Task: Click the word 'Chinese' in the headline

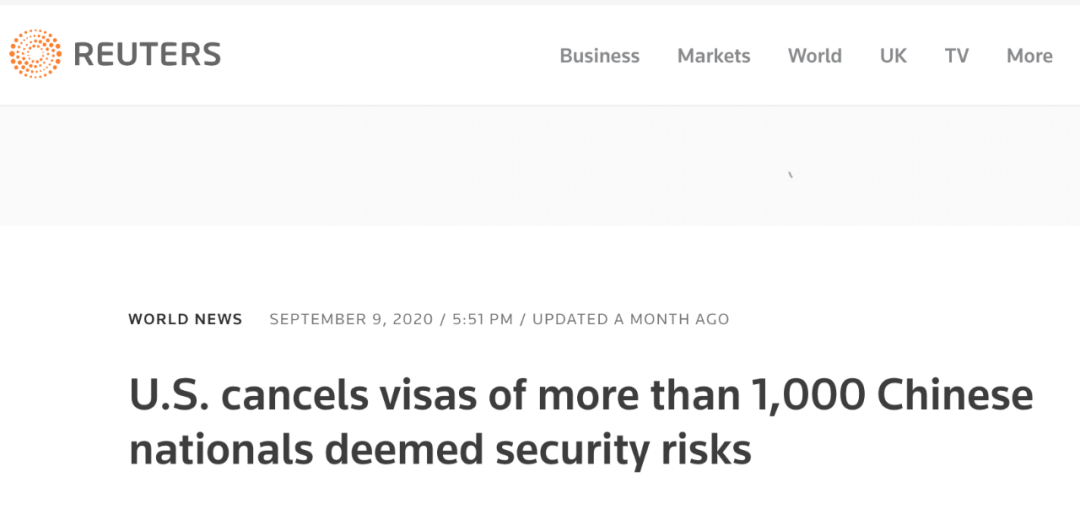Action: coord(953,397)
